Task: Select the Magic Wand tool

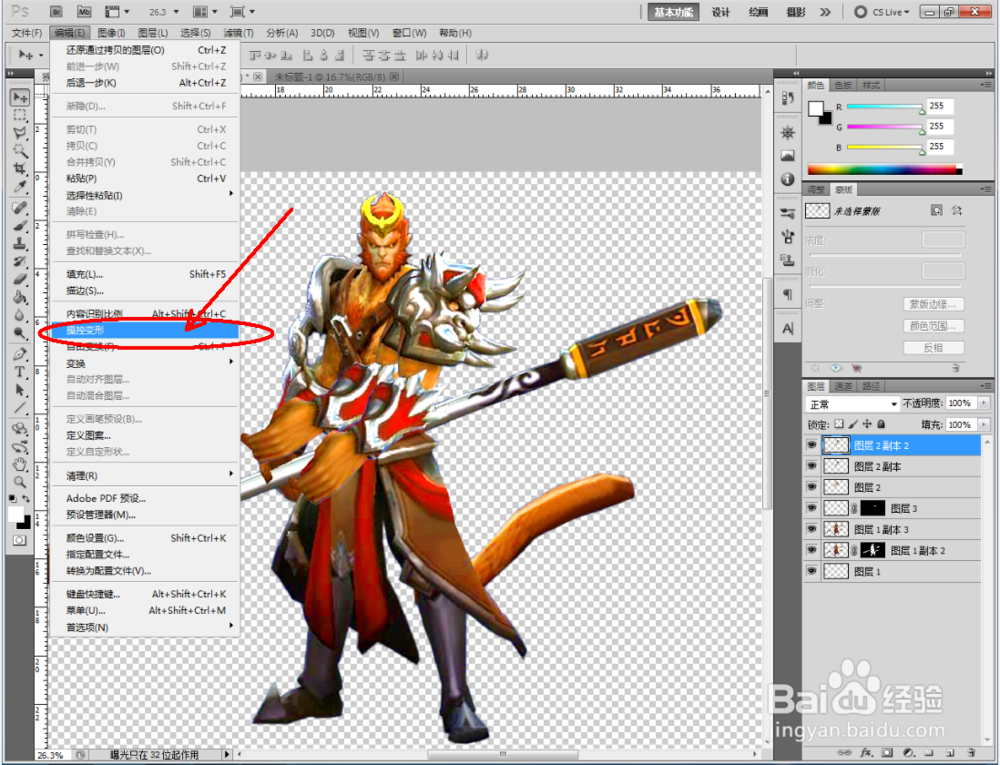Action: coord(20,151)
